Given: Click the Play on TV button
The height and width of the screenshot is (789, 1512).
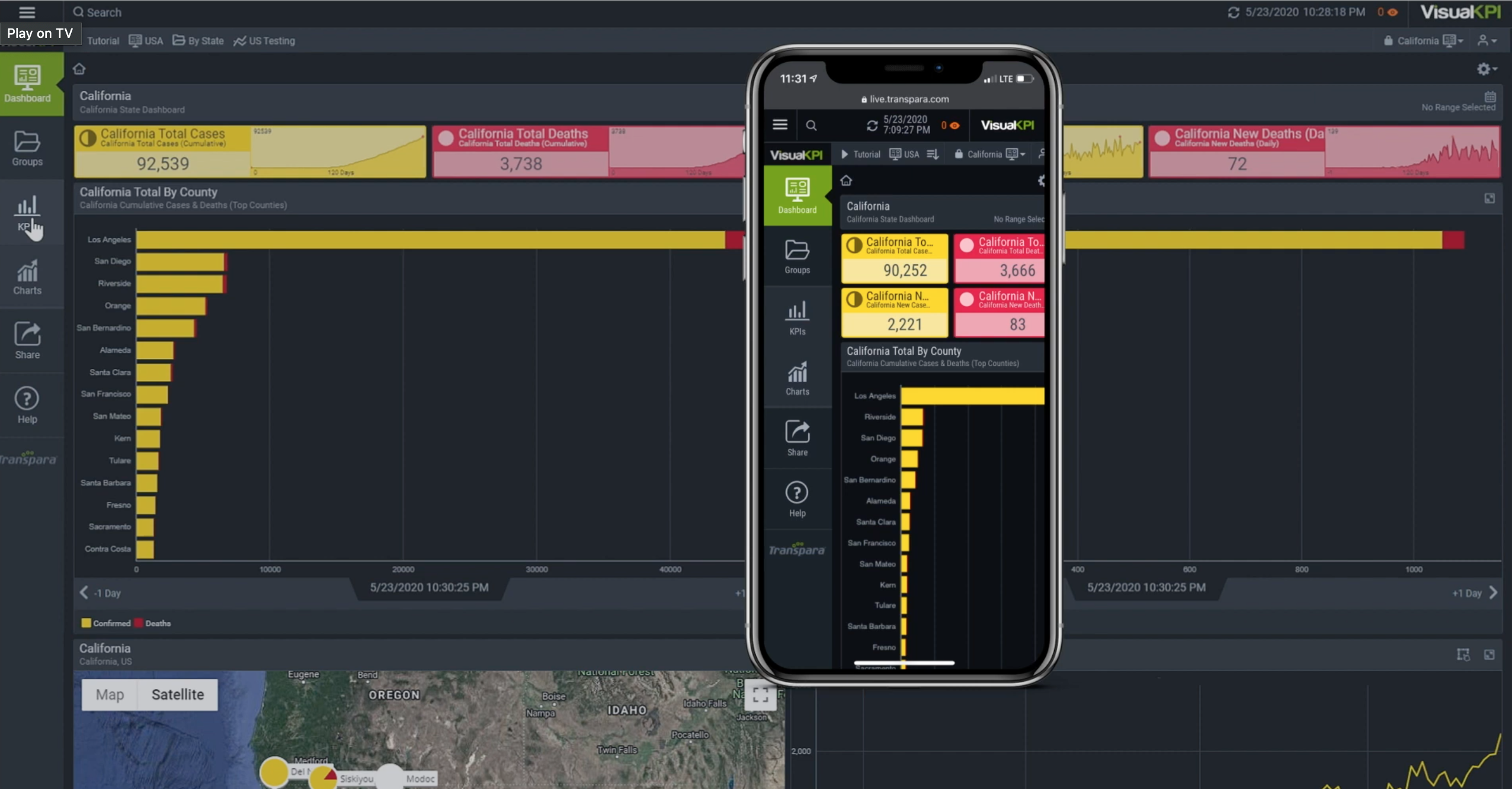Looking at the screenshot, I should tap(40, 33).
